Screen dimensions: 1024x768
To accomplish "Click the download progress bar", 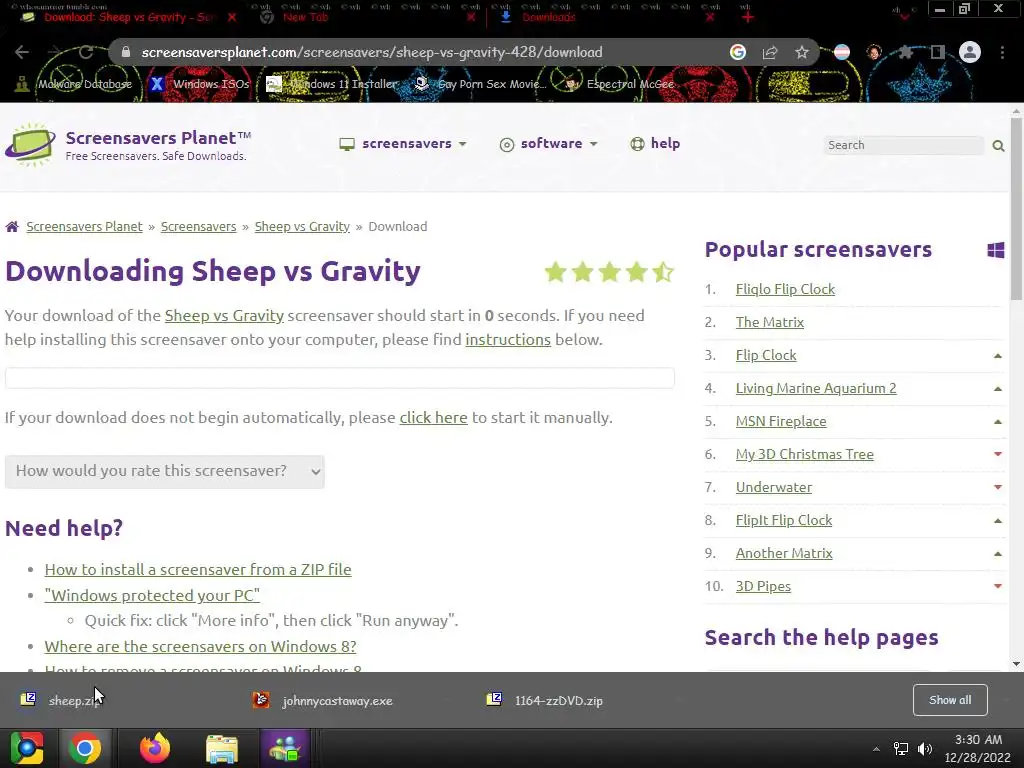I will coord(340,378).
